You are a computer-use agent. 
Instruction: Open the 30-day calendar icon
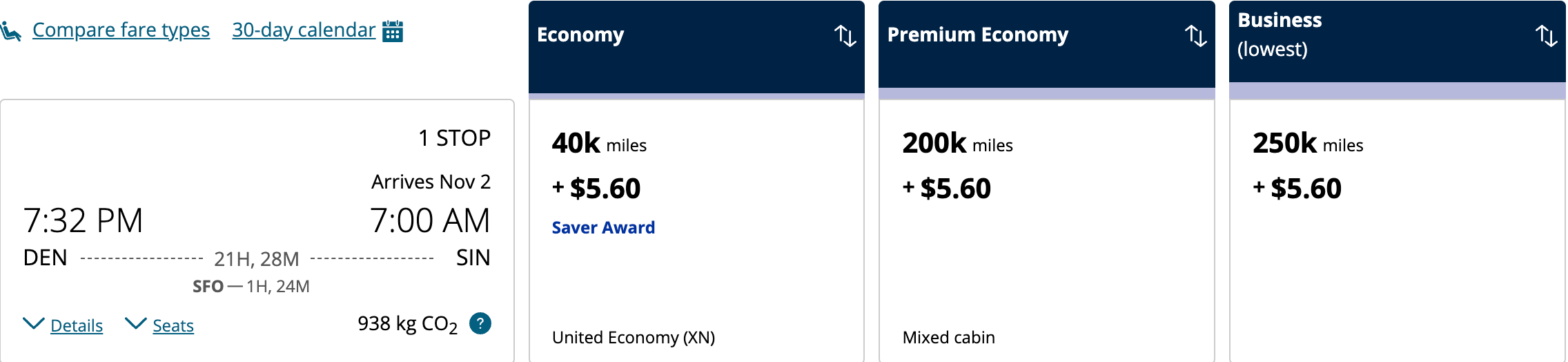pyautogui.click(x=393, y=31)
